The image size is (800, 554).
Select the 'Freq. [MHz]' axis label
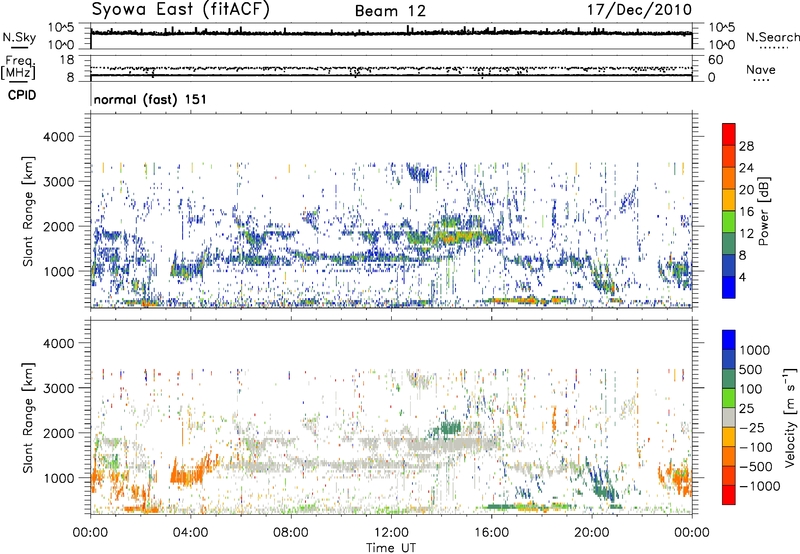click(18, 68)
